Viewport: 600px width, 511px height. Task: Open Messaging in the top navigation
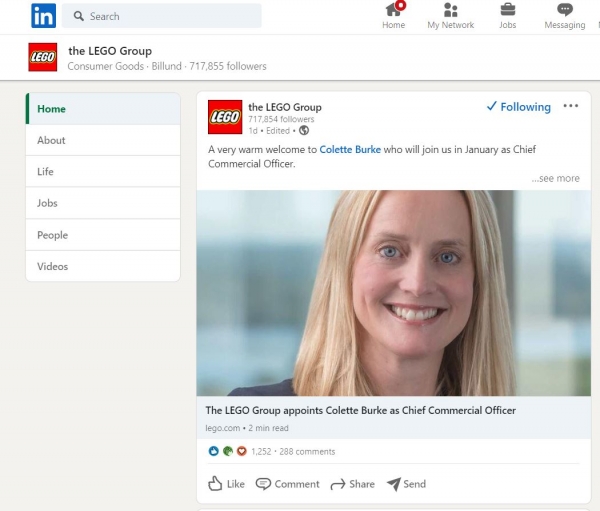[565, 15]
